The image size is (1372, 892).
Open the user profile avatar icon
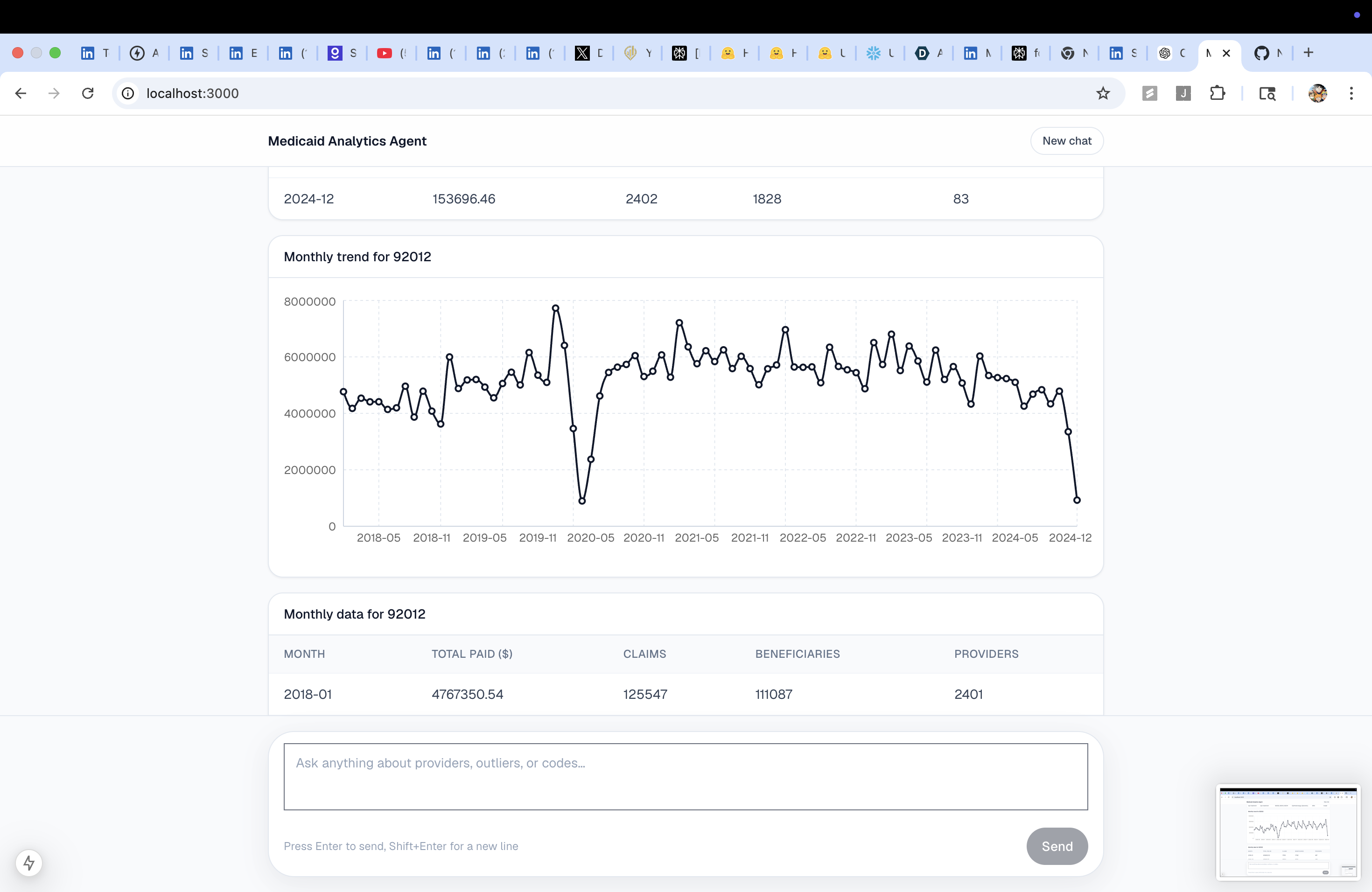tap(1317, 93)
